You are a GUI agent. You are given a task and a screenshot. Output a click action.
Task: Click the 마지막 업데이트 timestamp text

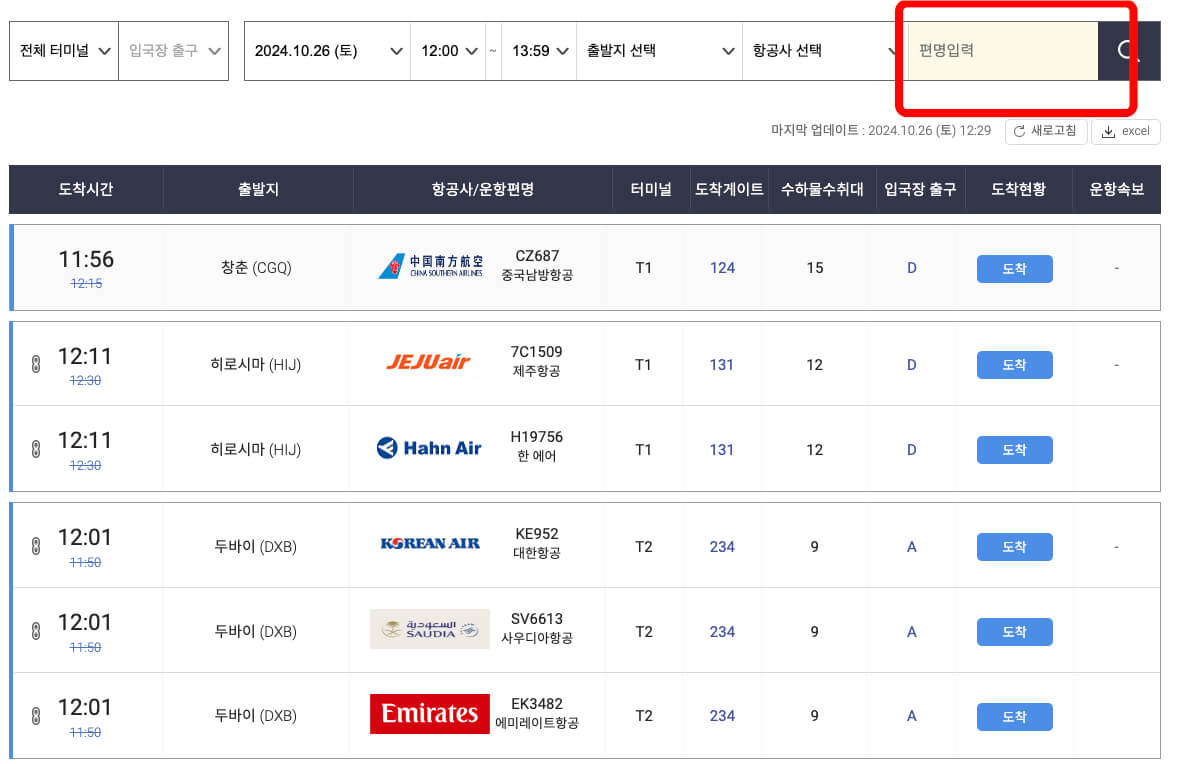(881, 131)
